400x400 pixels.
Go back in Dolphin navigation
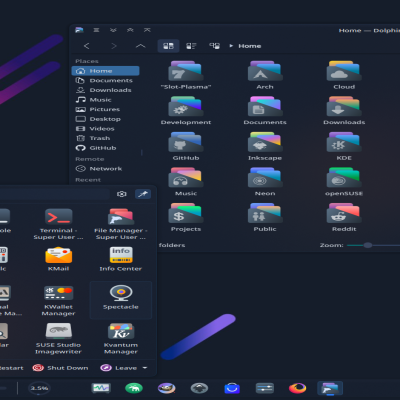(87, 46)
